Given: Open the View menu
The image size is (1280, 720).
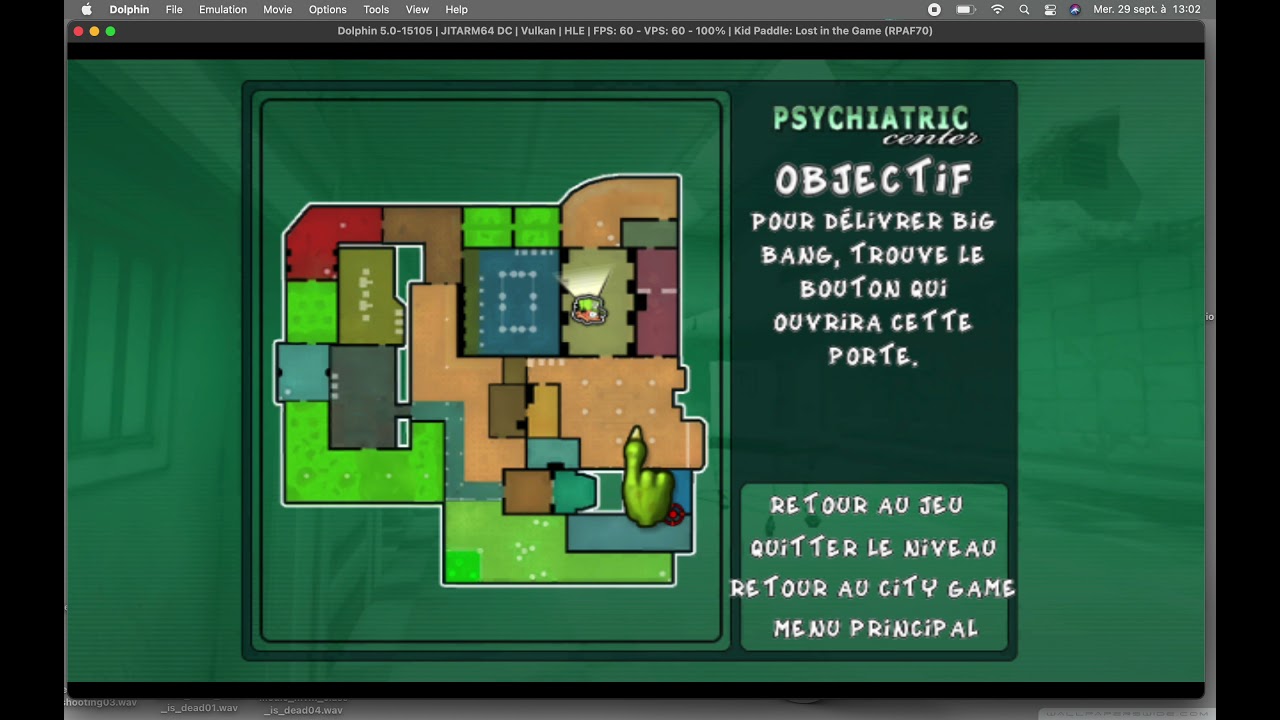Looking at the screenshot, I should [417, 9].
